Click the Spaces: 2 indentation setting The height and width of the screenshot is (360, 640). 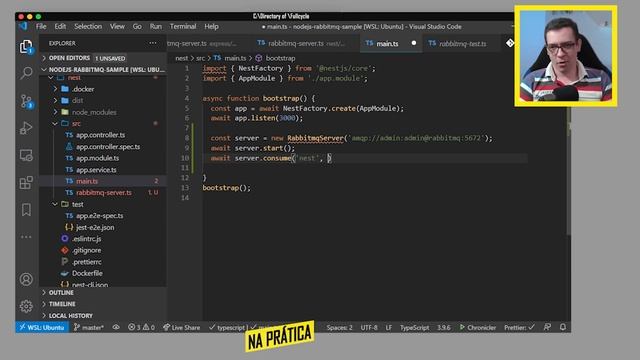pyautogui.click(x=339, y=327)
